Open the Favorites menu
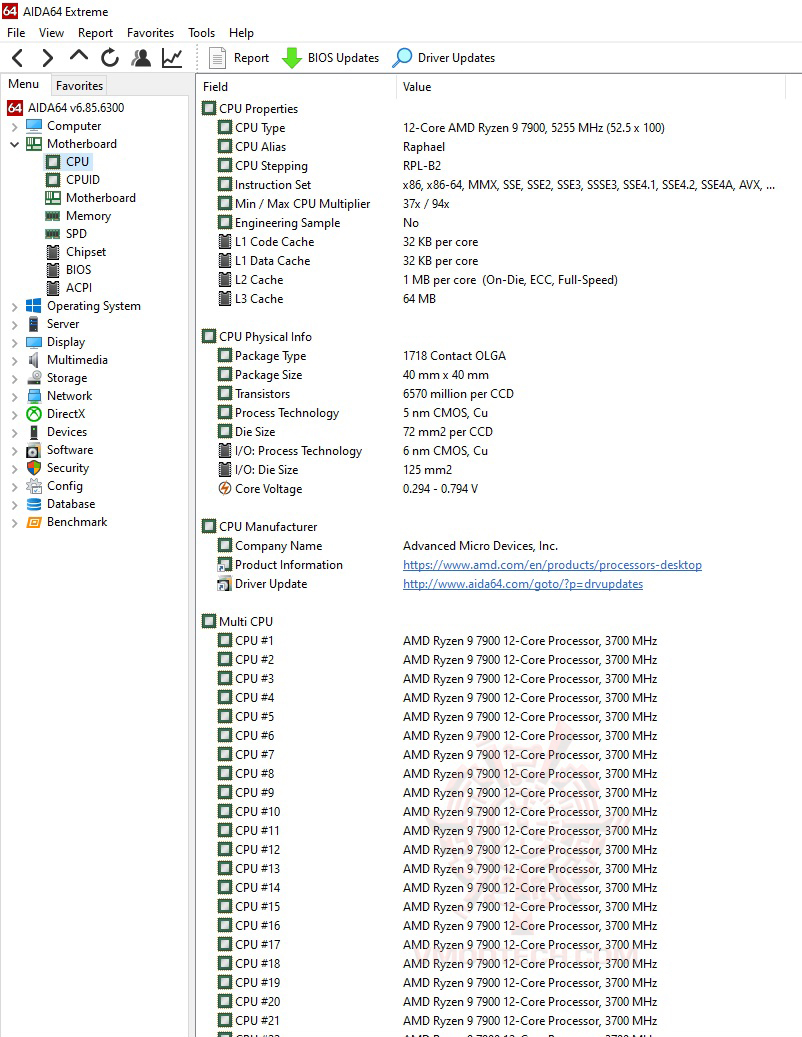The width and height of the screenshot is (802, 1037). point(150,32)
